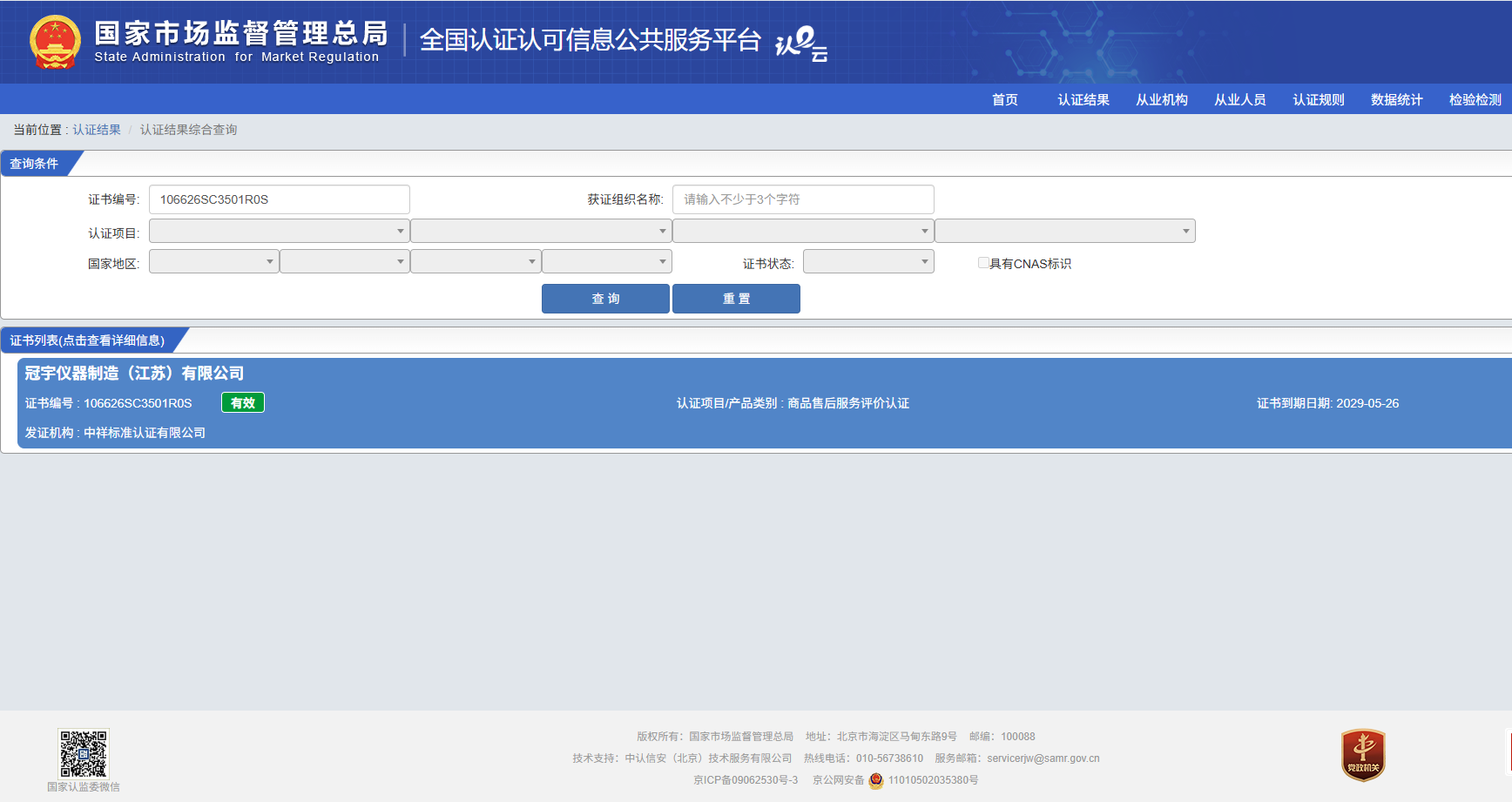Open the second 认证项目 dropdown

tap(541, 231)
